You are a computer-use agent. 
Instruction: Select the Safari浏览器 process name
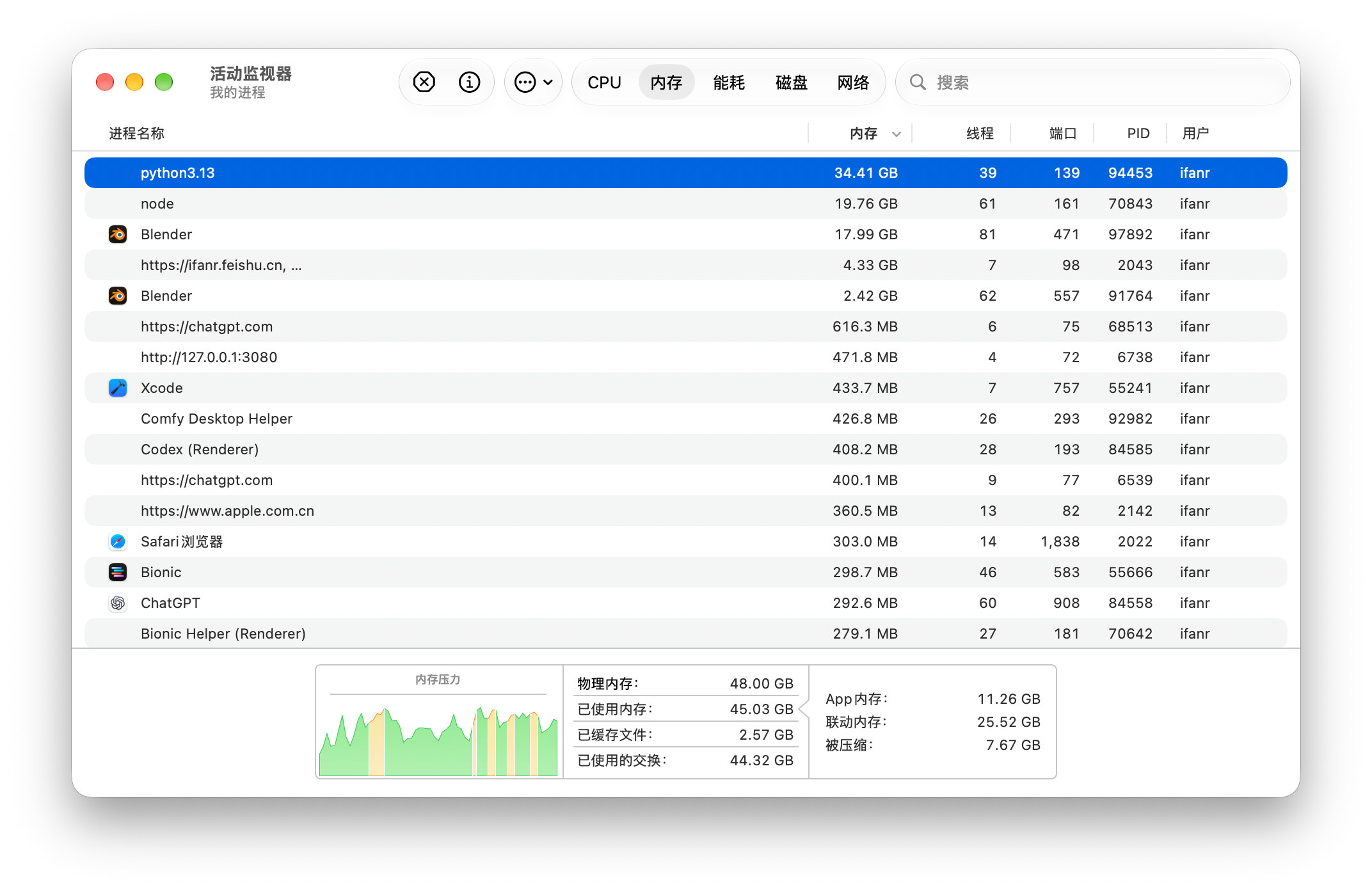(x=182, y=541)
